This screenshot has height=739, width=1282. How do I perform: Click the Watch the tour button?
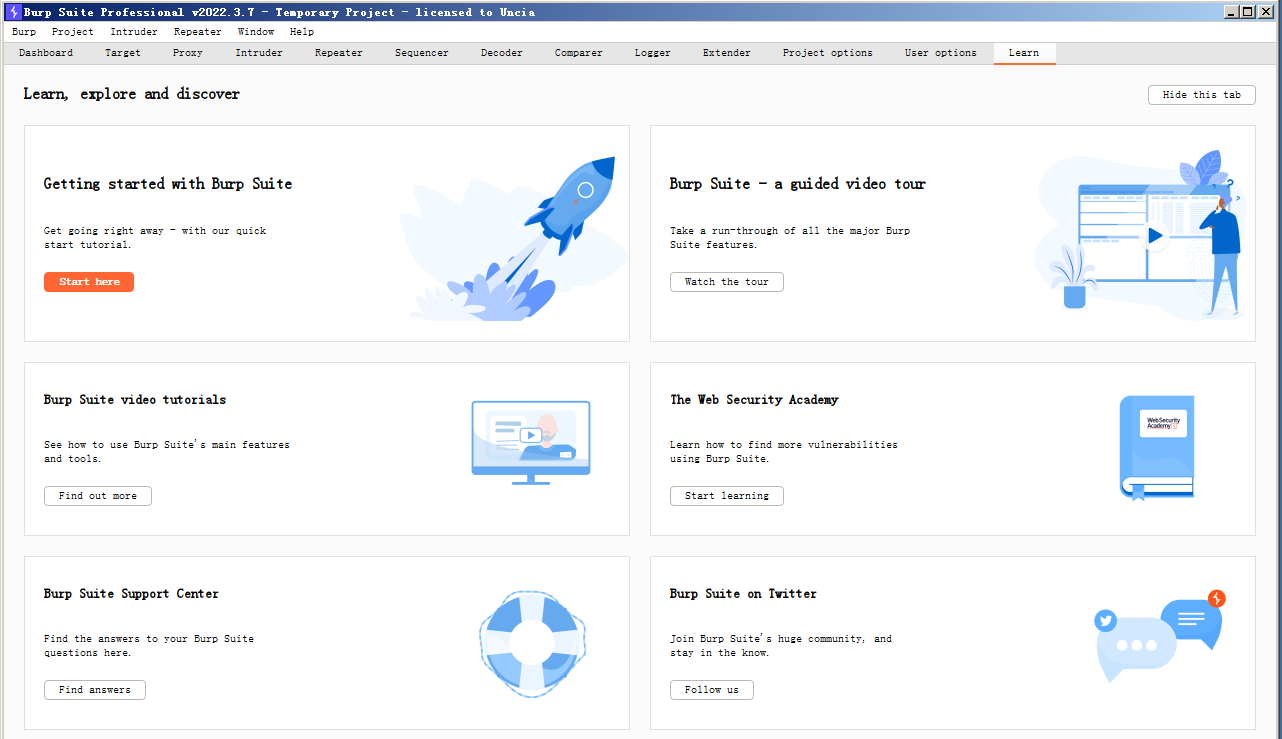point(727,282)
